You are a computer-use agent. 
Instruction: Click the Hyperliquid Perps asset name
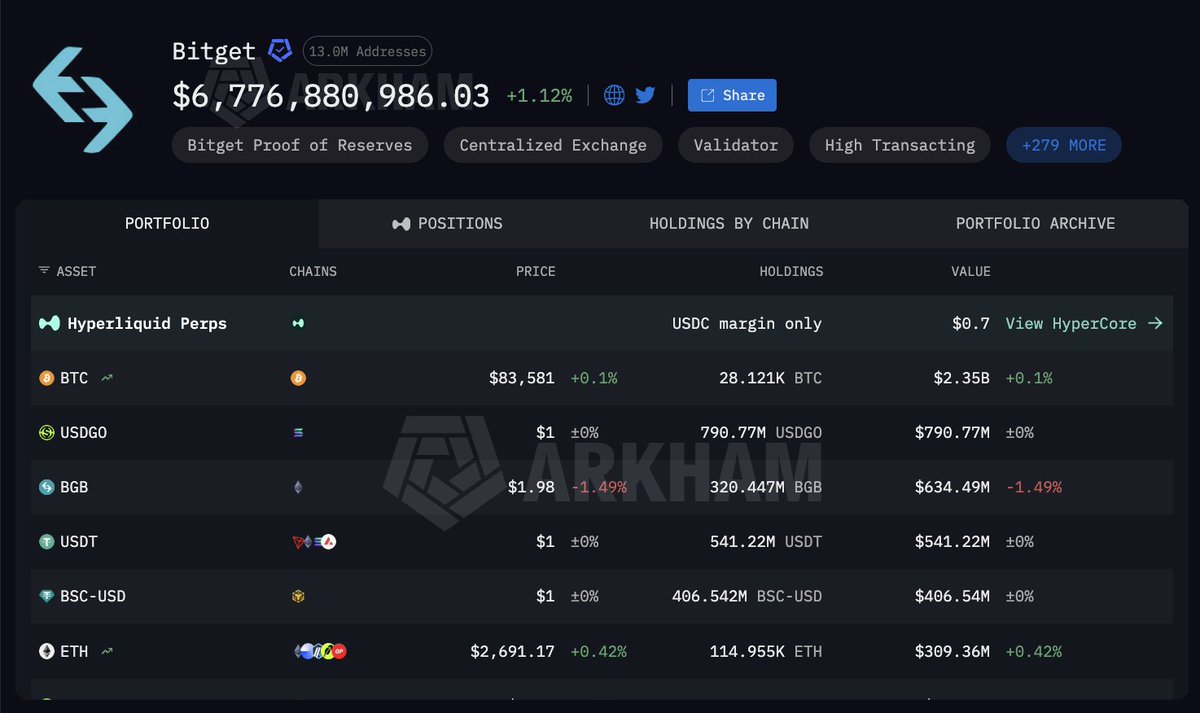tap(147, 324)
